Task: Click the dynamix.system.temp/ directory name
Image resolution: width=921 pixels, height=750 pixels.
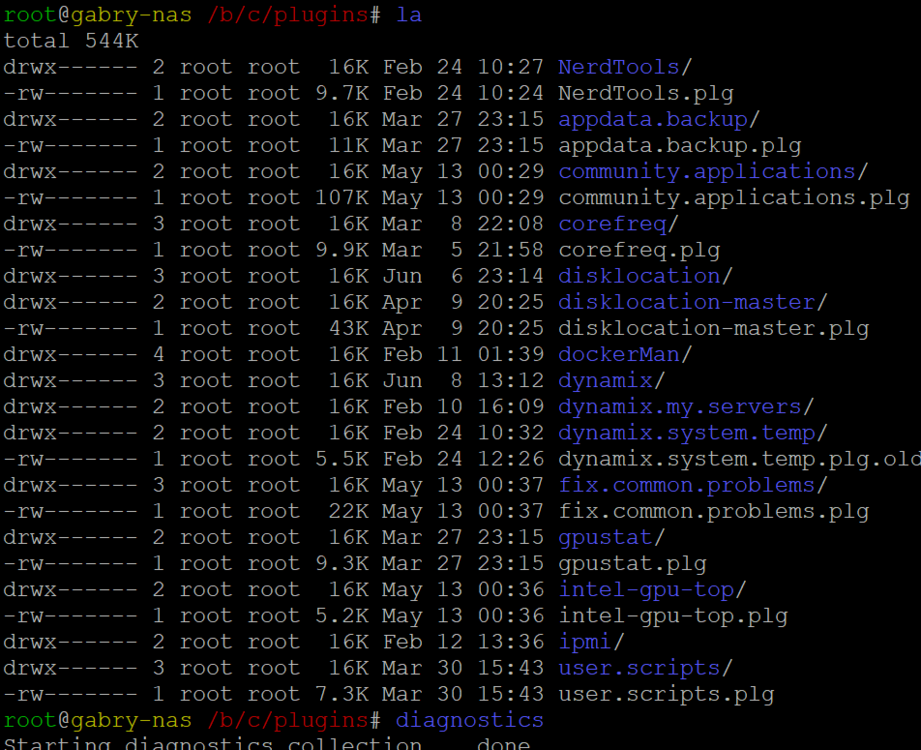Action: (x=693, y=433)
